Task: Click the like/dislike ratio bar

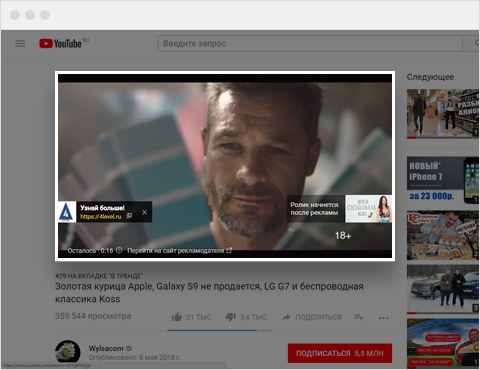Action: click(x=220, y=330)
